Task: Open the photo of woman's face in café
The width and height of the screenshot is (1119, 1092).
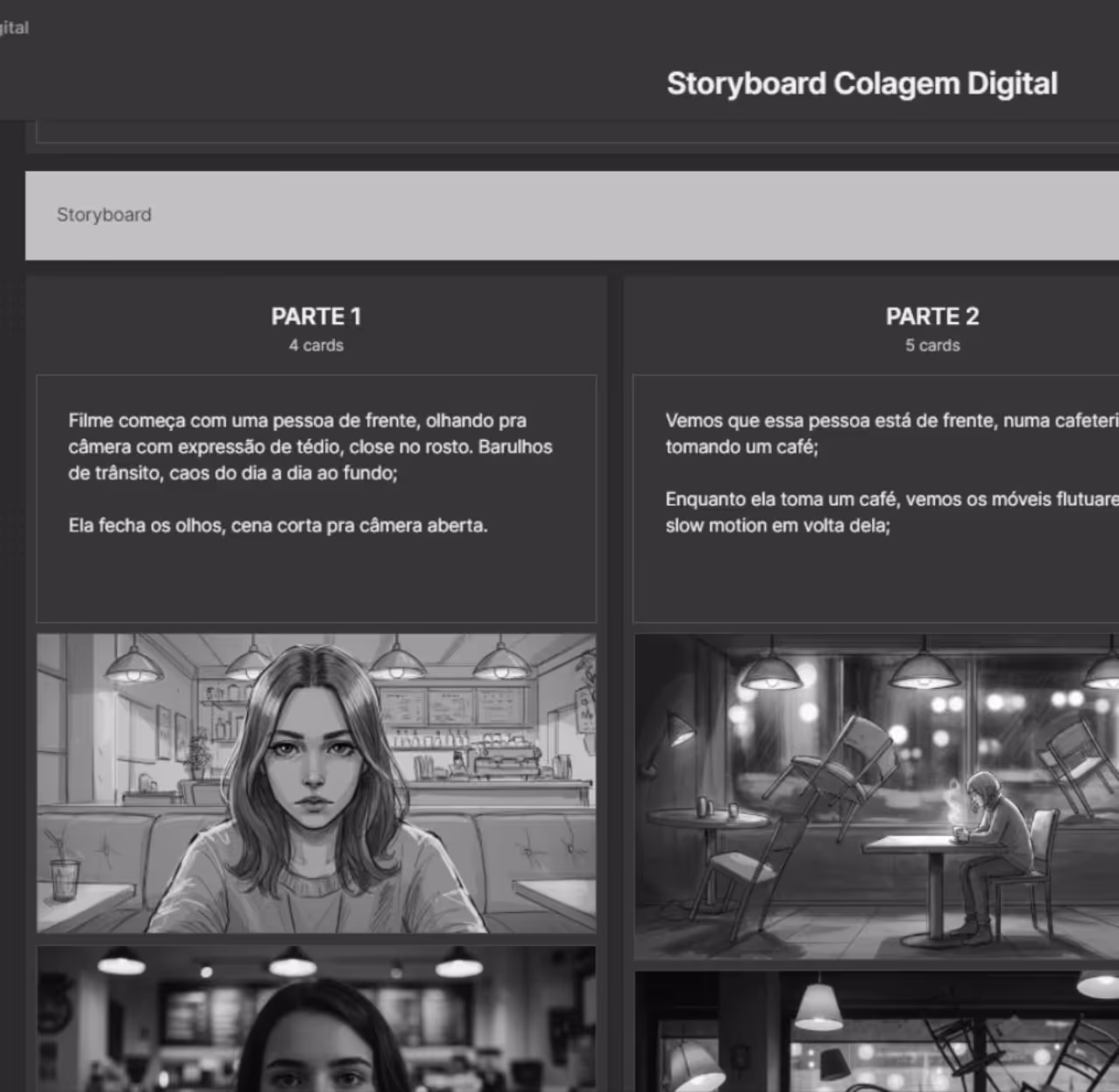Action: [316, 1018]
